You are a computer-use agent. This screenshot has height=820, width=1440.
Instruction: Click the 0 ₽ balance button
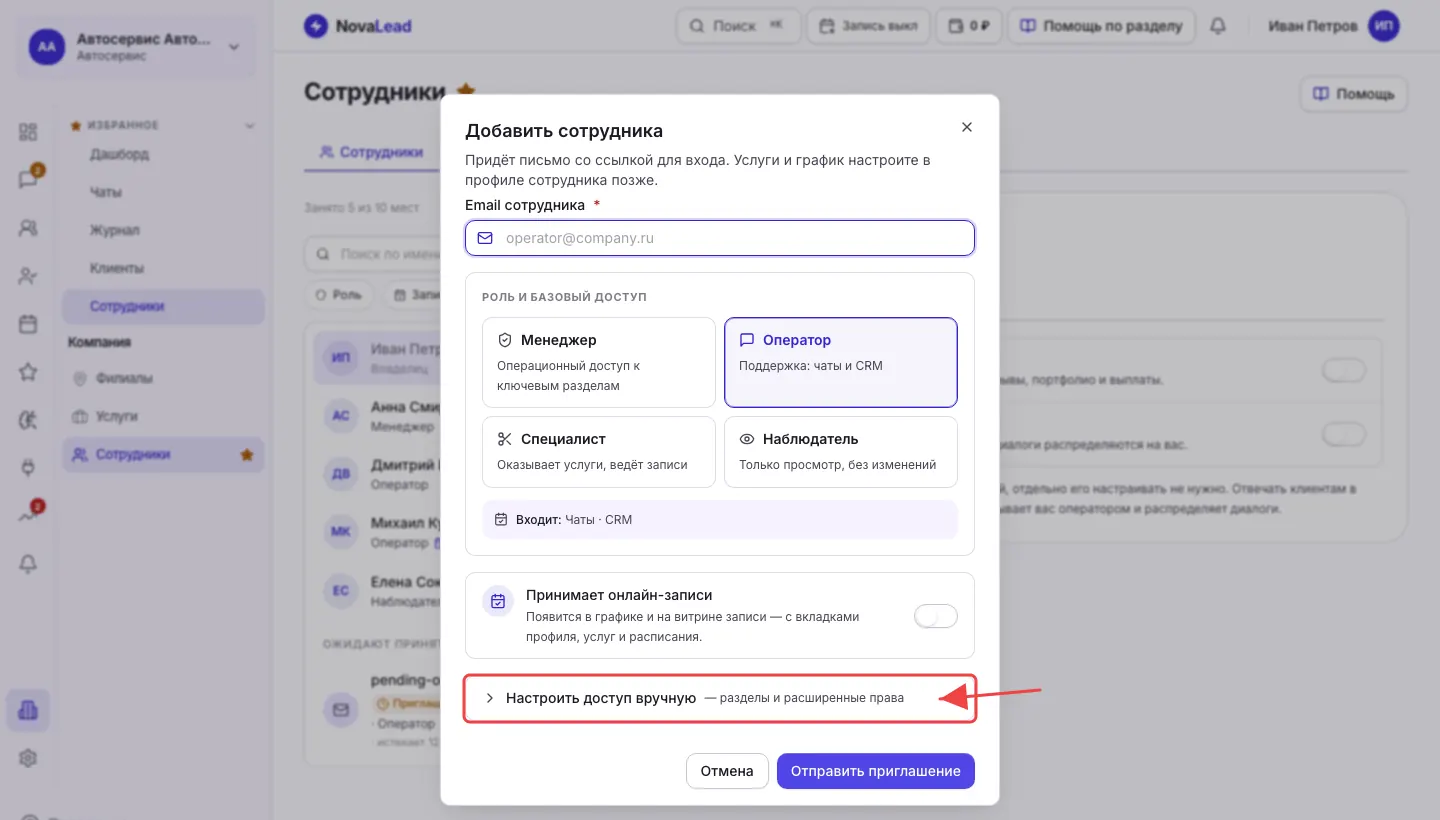[969, 26]
